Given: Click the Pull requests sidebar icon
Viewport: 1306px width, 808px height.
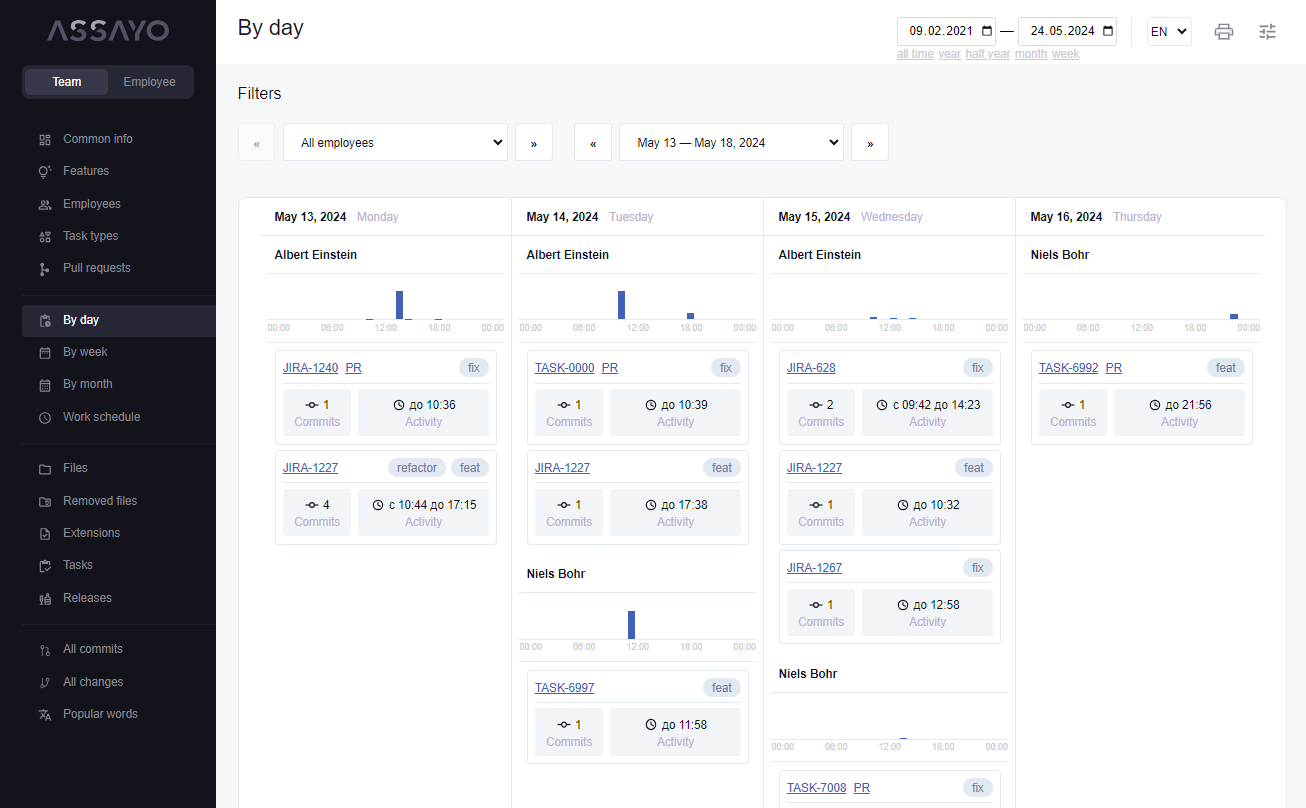Looking at the screenshot, I should click(44, 269).
